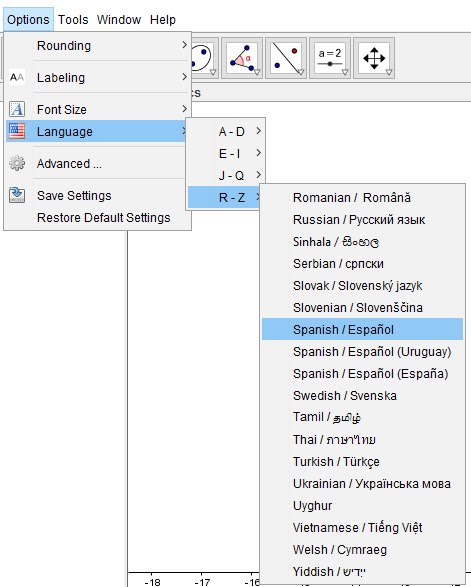
Task: Select the Reflect about Line tool icon
Action: click(x=286, y=58)
